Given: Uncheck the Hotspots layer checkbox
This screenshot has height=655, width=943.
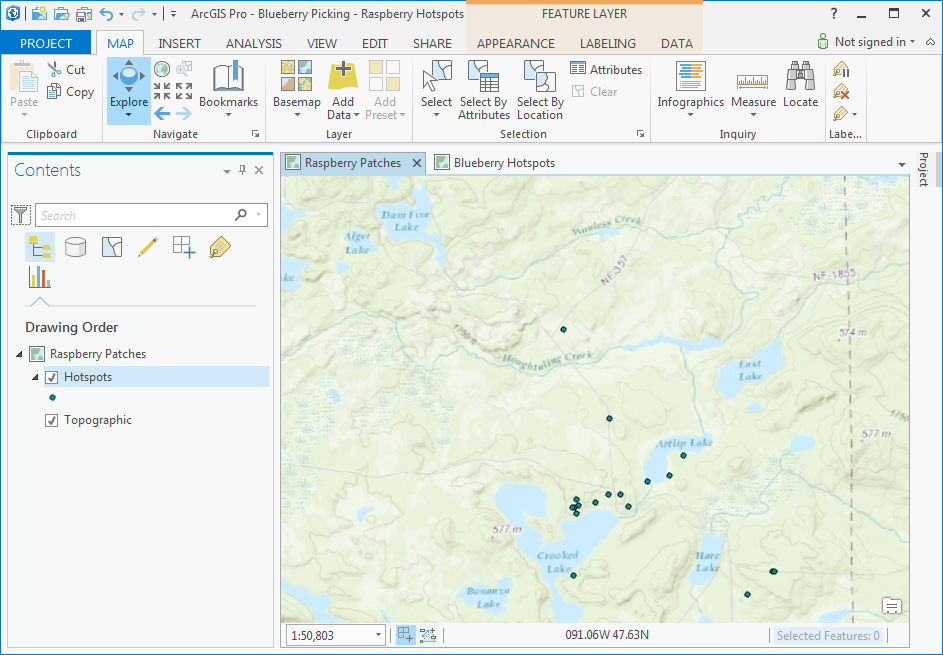Looking at the screenshot, I should coord(52,377).
